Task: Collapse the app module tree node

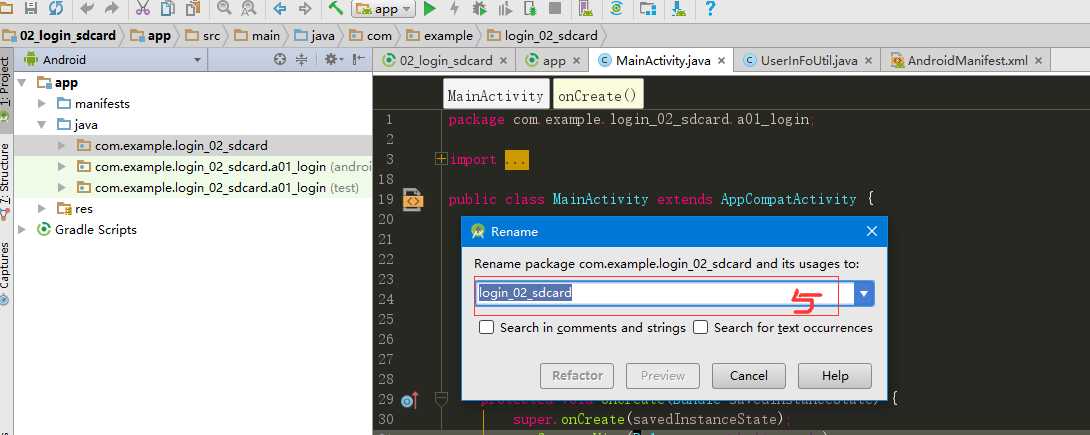Action: [22, 83]
